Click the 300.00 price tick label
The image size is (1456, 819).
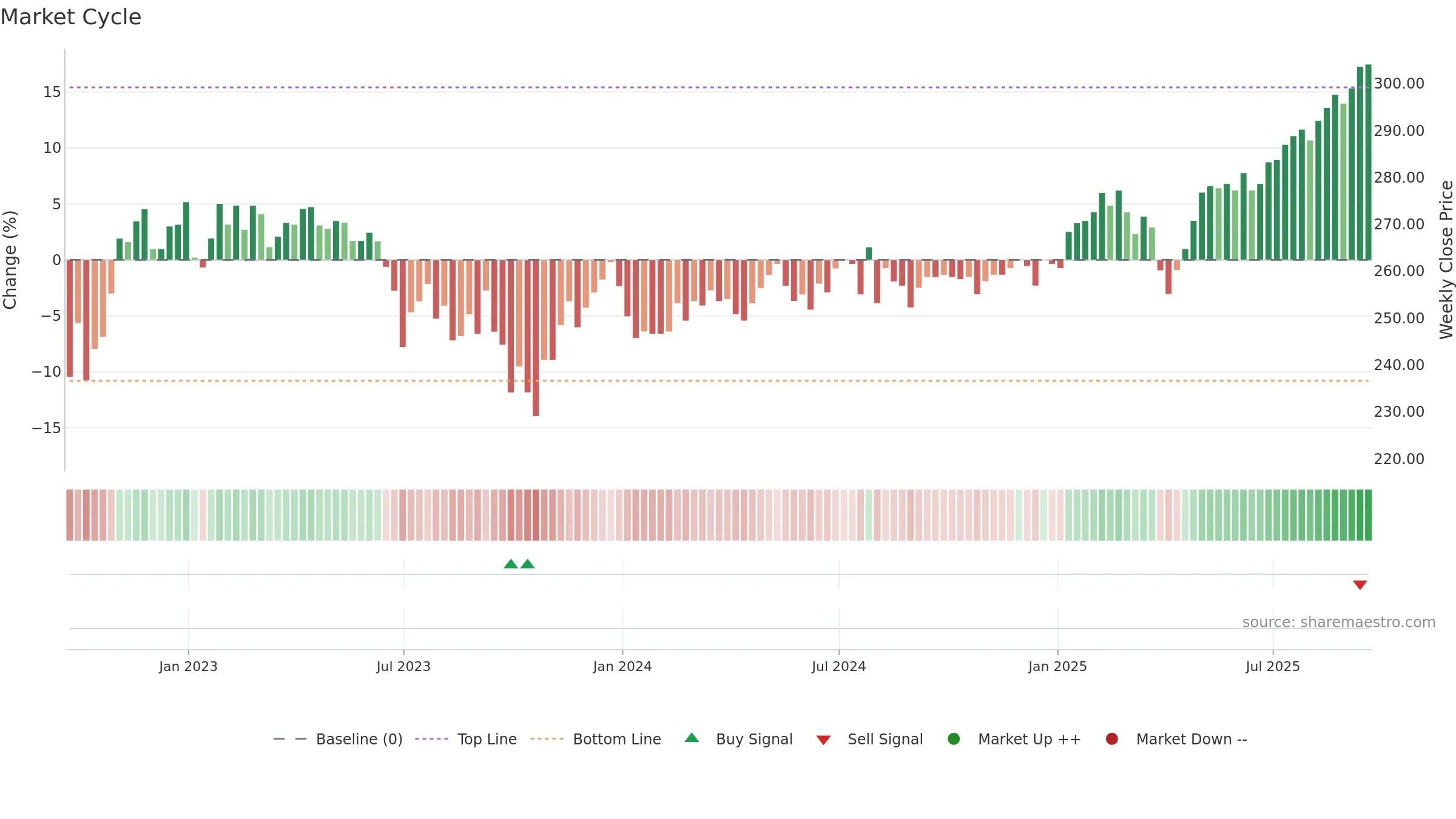1399,84
